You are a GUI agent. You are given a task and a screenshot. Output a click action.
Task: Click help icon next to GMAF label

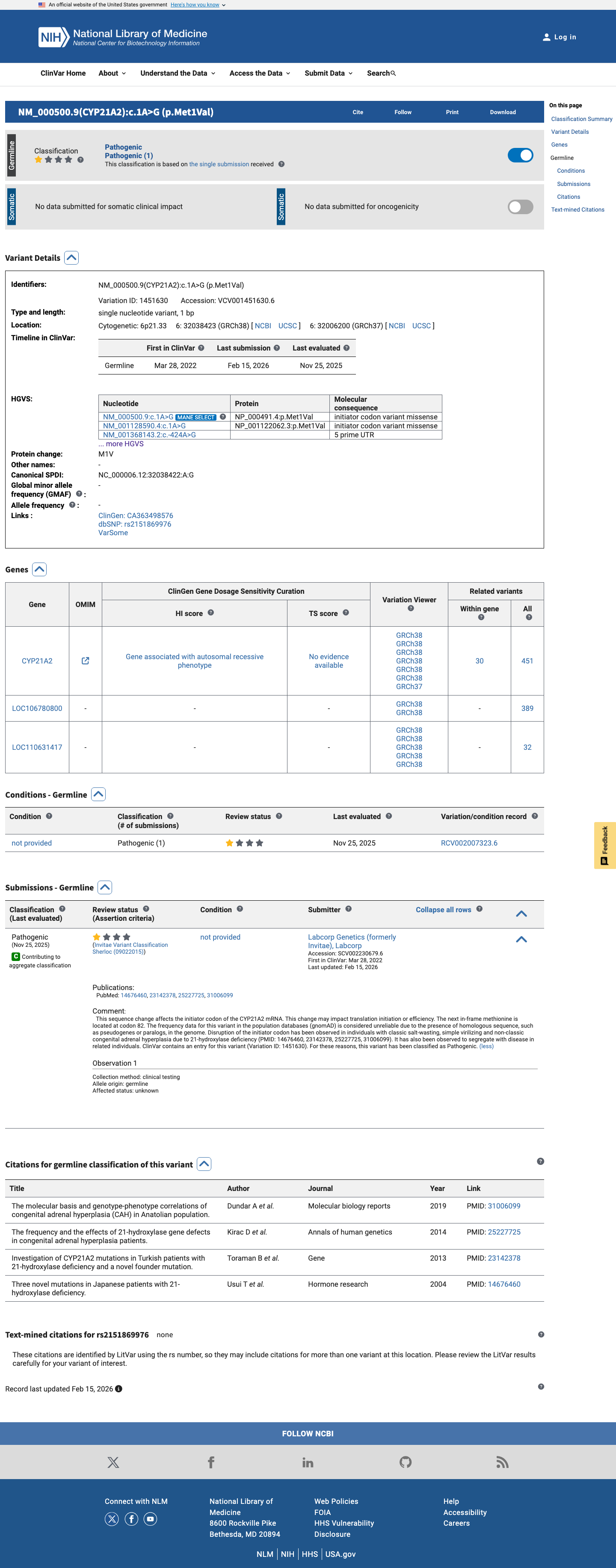pyautogui.click(x=79, y=494)
